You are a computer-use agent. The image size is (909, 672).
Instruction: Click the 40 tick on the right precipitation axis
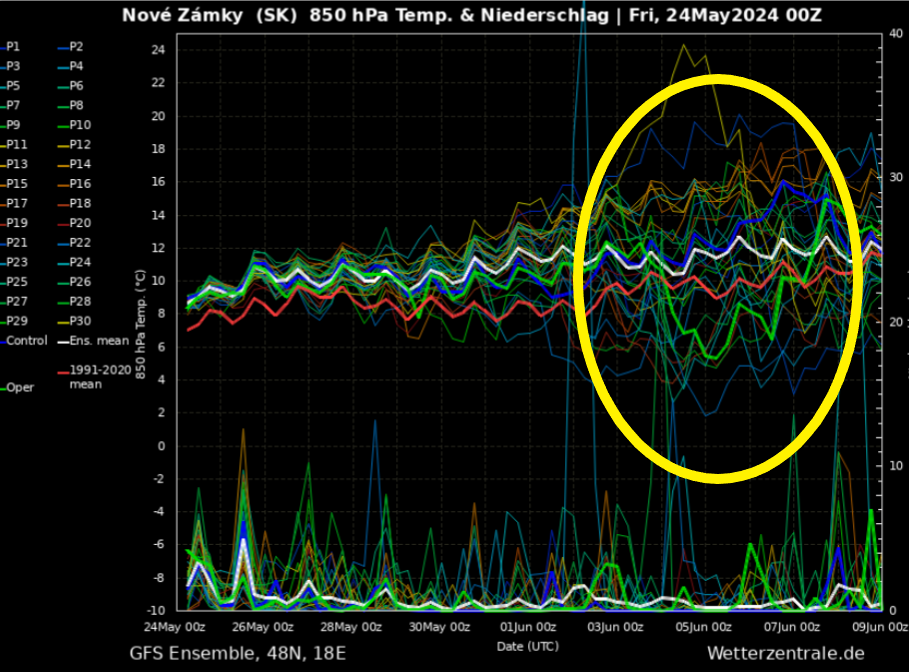click(895, 34)
